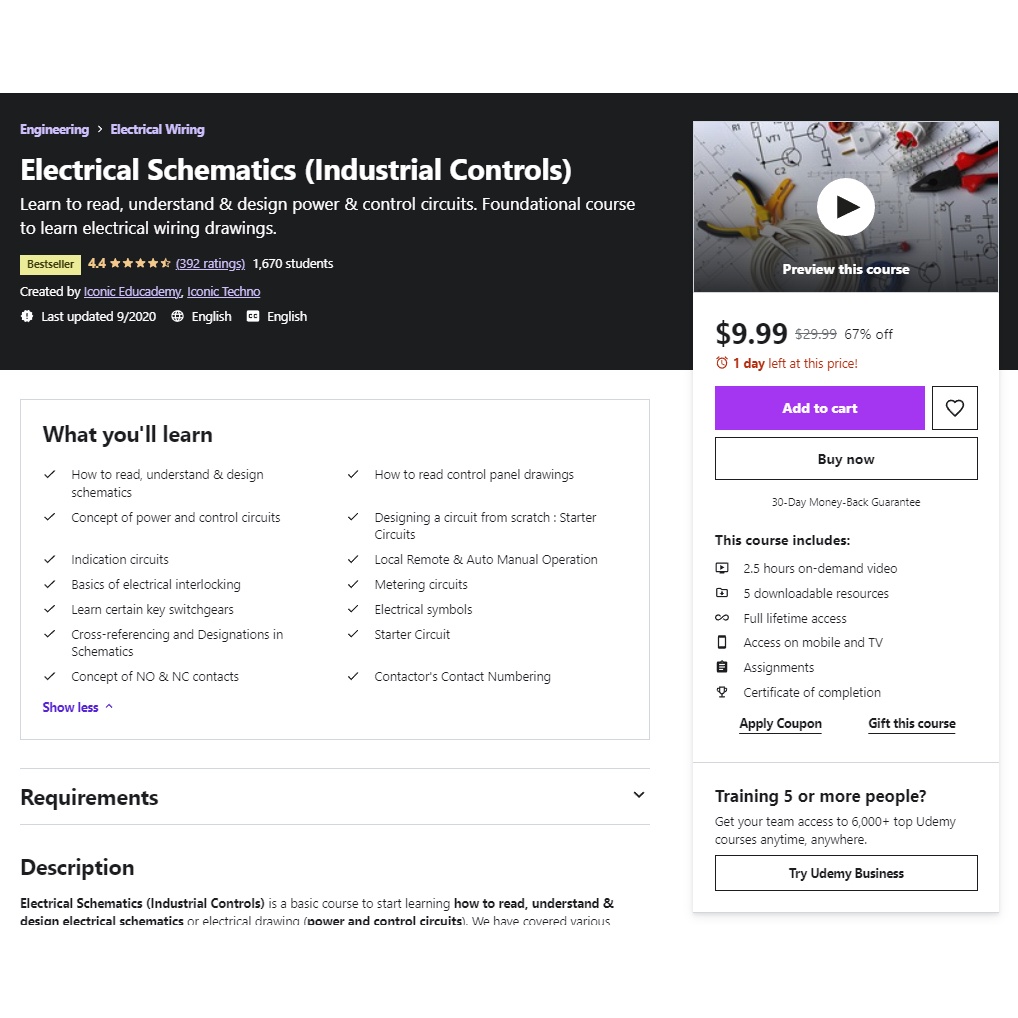
Task: Open the Engineering breadcrumb category
Action: (54, 129)
